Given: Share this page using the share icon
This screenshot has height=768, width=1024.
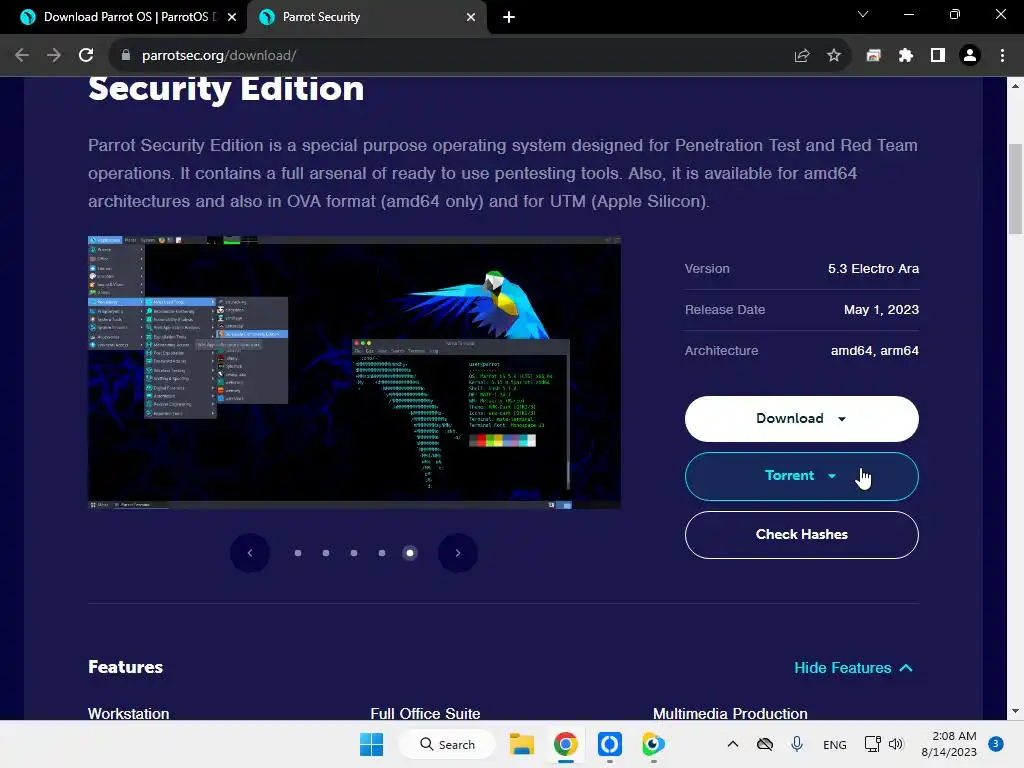Looking at the screenshot, I should (x=801, y=56).
